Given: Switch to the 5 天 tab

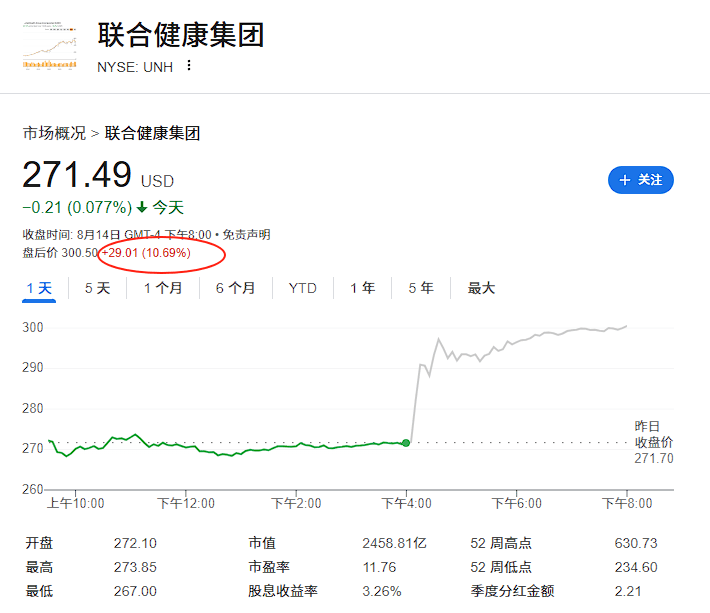Looking at the screenshot, I should [x=97, y=288].
